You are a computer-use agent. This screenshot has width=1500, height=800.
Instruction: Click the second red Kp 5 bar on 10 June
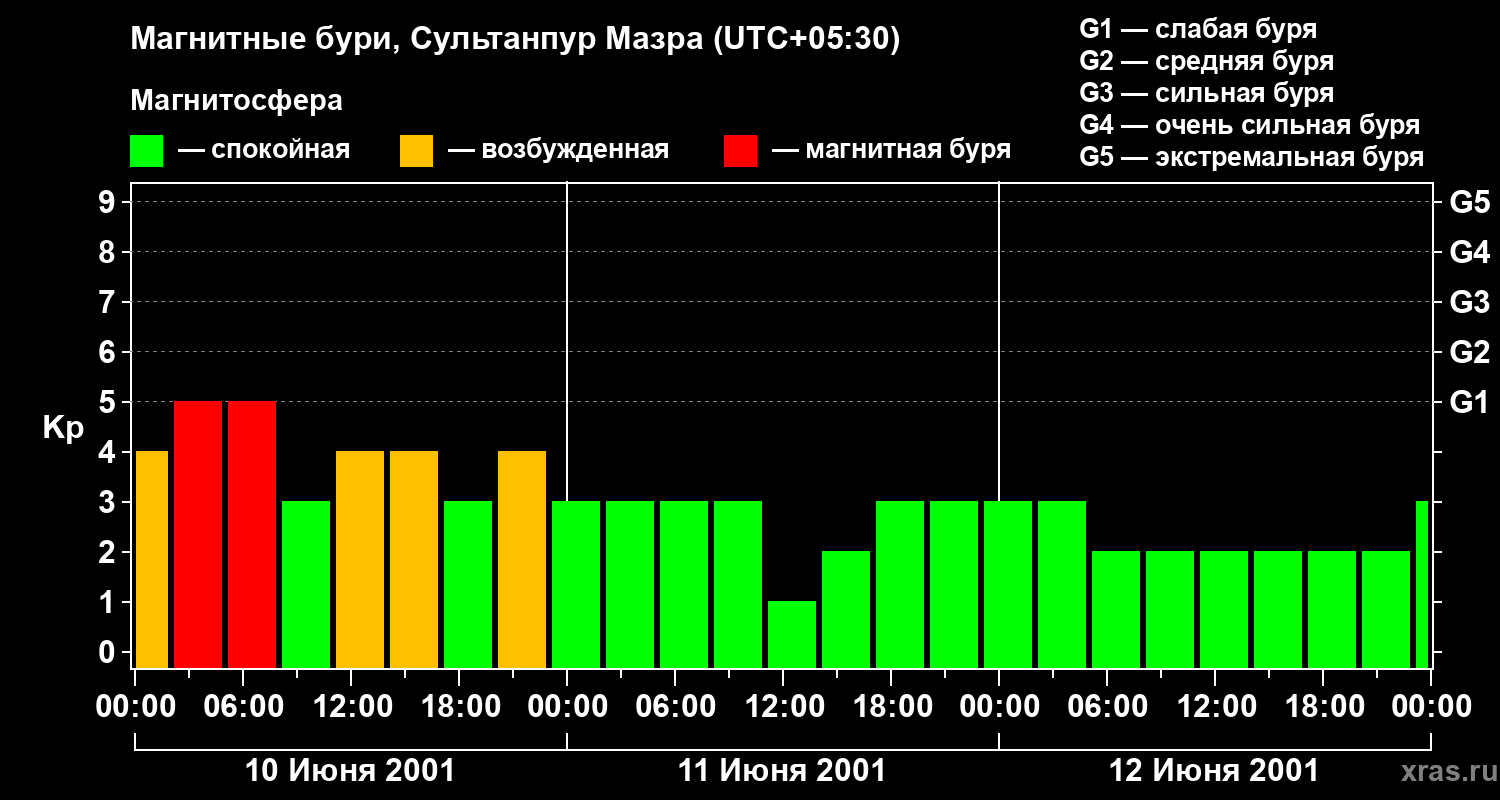252,534
